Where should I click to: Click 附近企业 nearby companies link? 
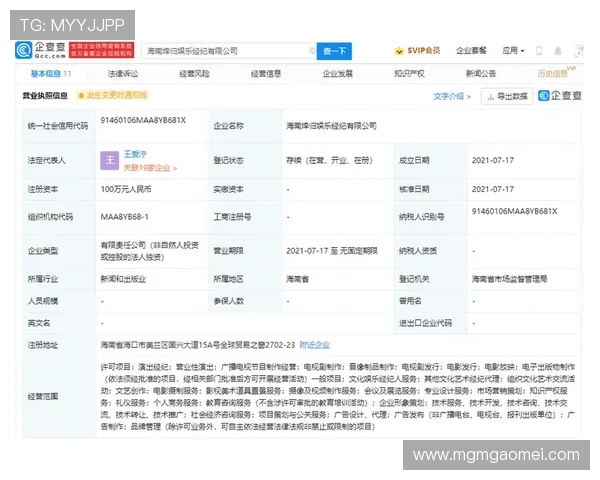315,345
